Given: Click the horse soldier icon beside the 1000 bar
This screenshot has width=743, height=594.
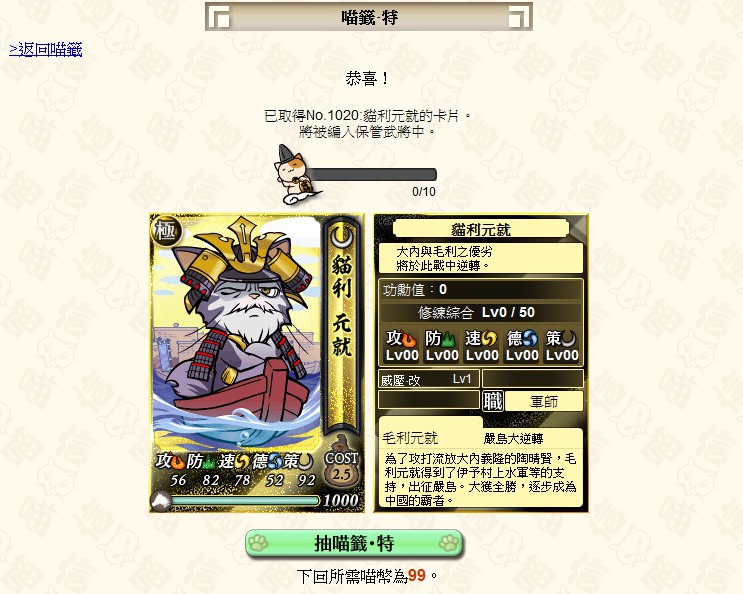Looking at the screenshot, I should 161,501.
